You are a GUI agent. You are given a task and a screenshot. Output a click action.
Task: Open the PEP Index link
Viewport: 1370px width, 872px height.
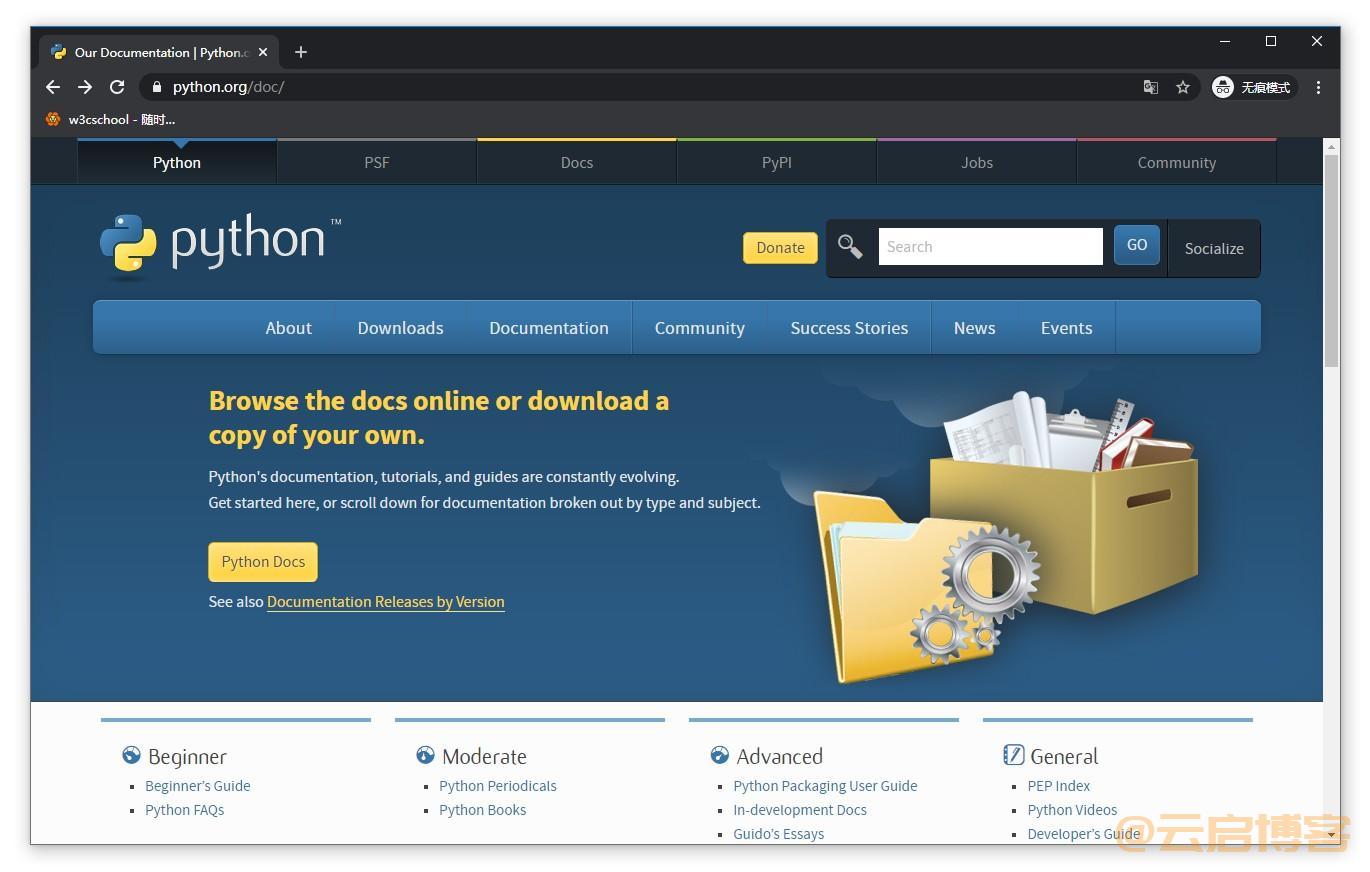(x=1059, y=786)
